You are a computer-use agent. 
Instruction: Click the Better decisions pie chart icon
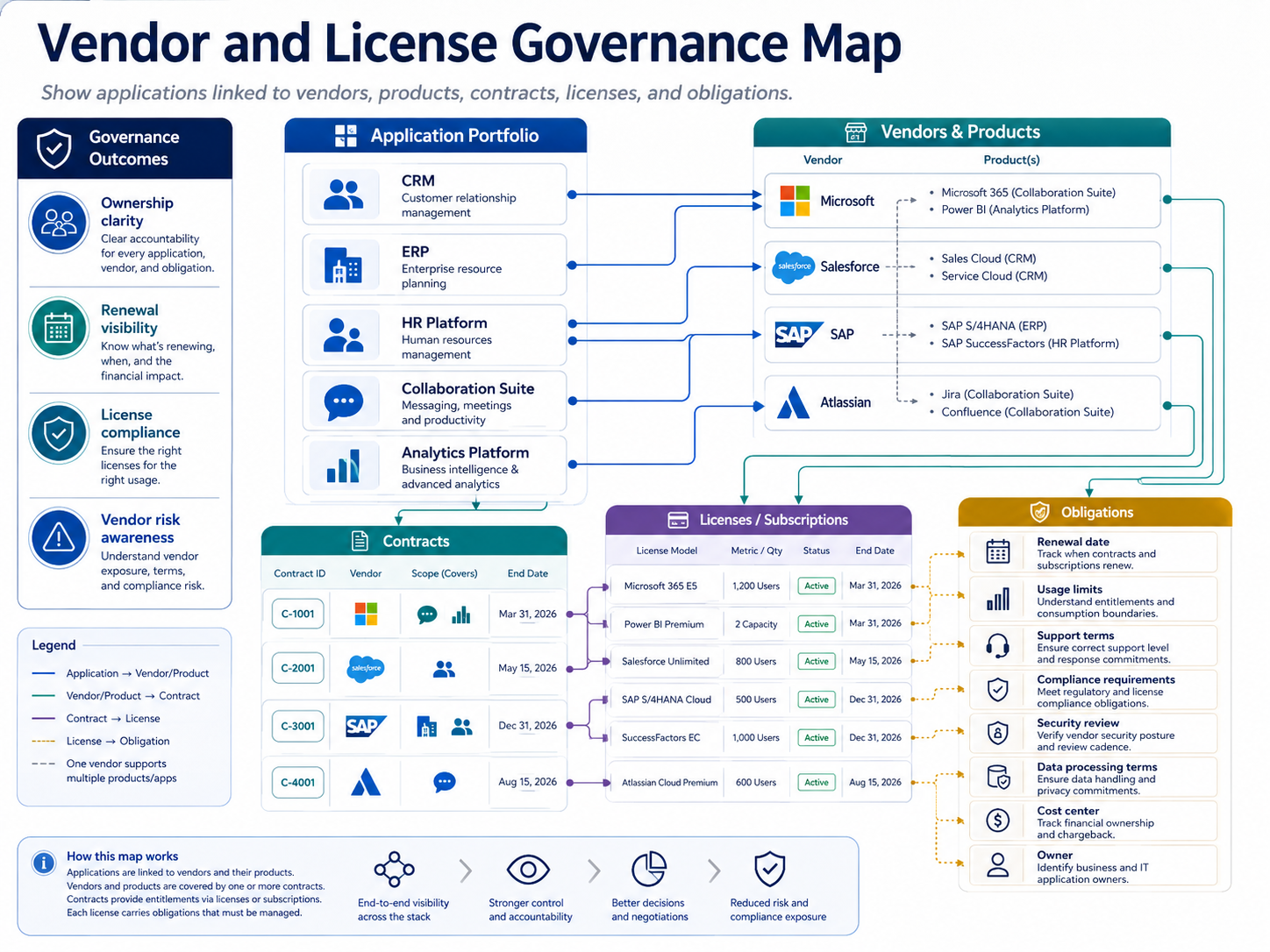[649, 870]
